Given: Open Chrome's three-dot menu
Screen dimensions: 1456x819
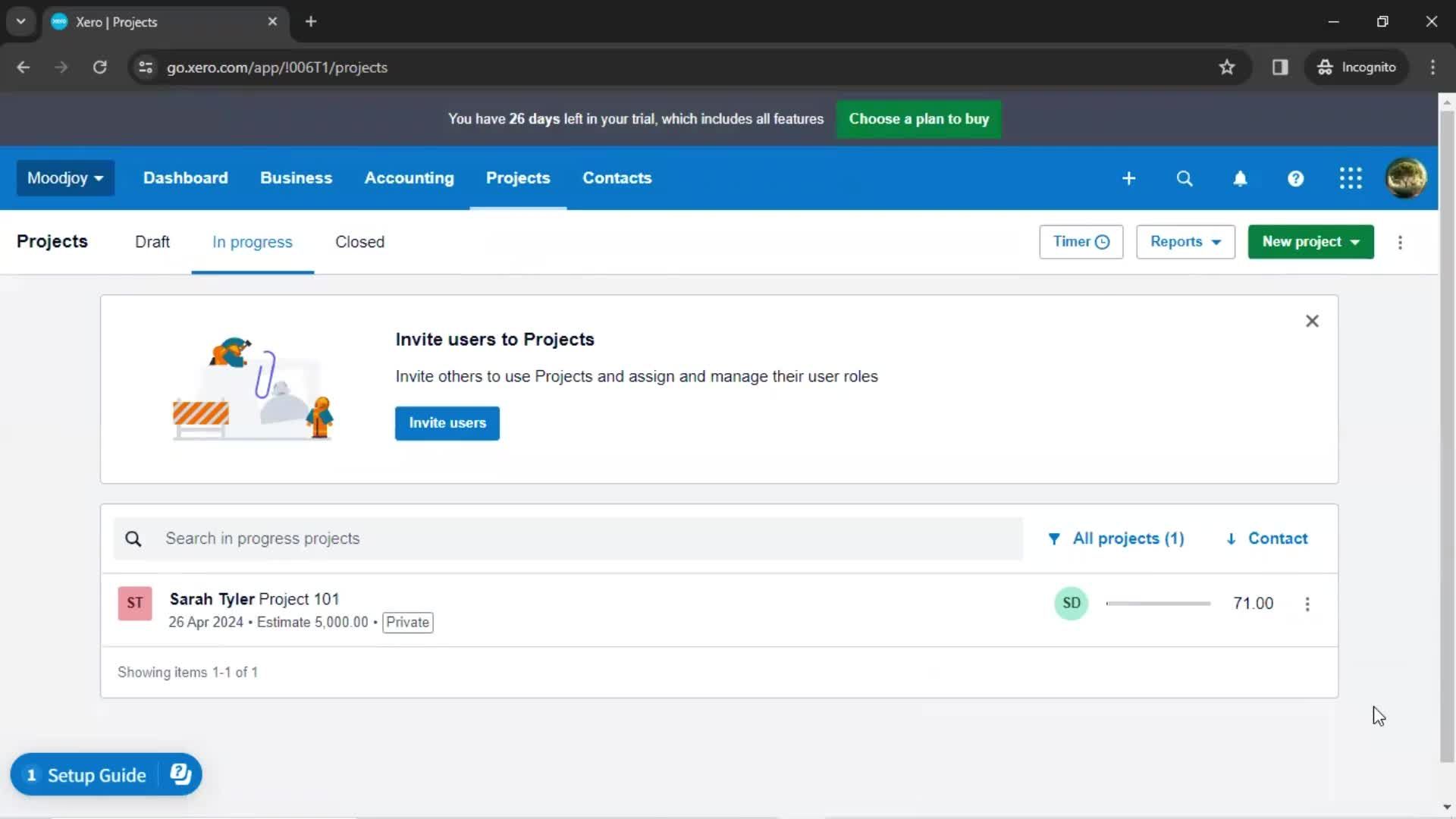Looking at the screenshot, I should tap(1432, 67).
